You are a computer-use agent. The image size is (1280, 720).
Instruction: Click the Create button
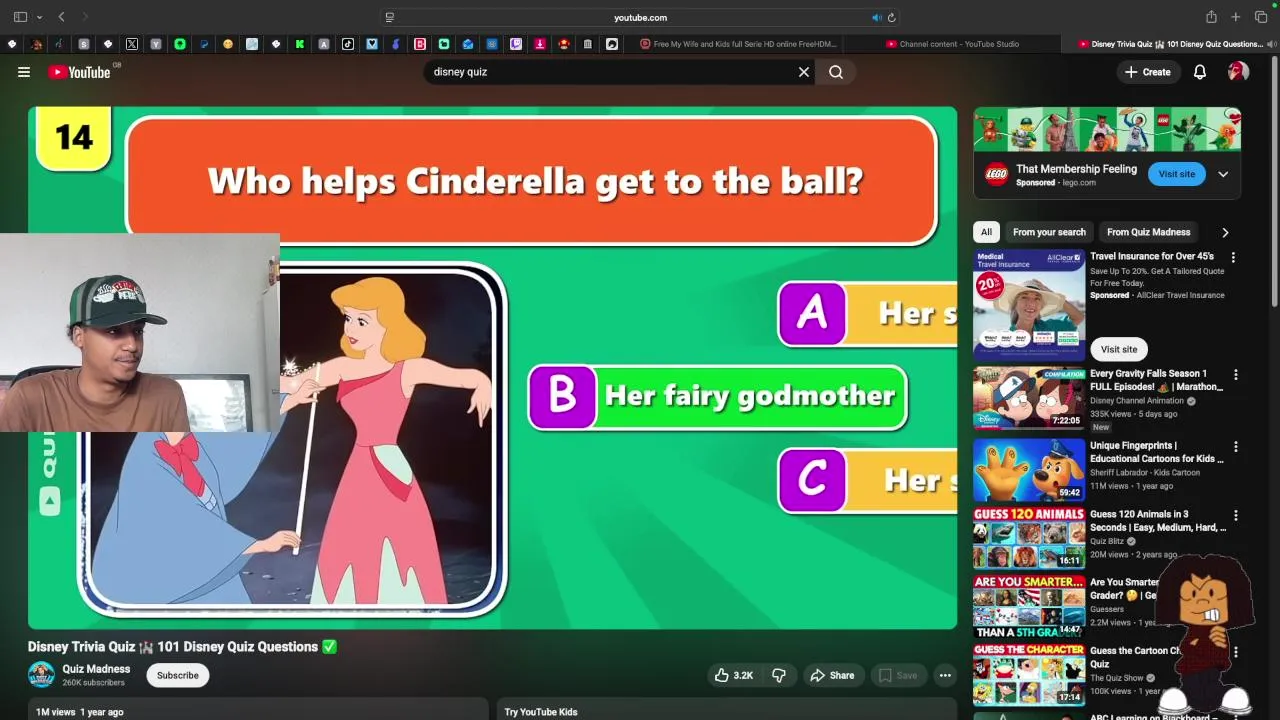1147,72
